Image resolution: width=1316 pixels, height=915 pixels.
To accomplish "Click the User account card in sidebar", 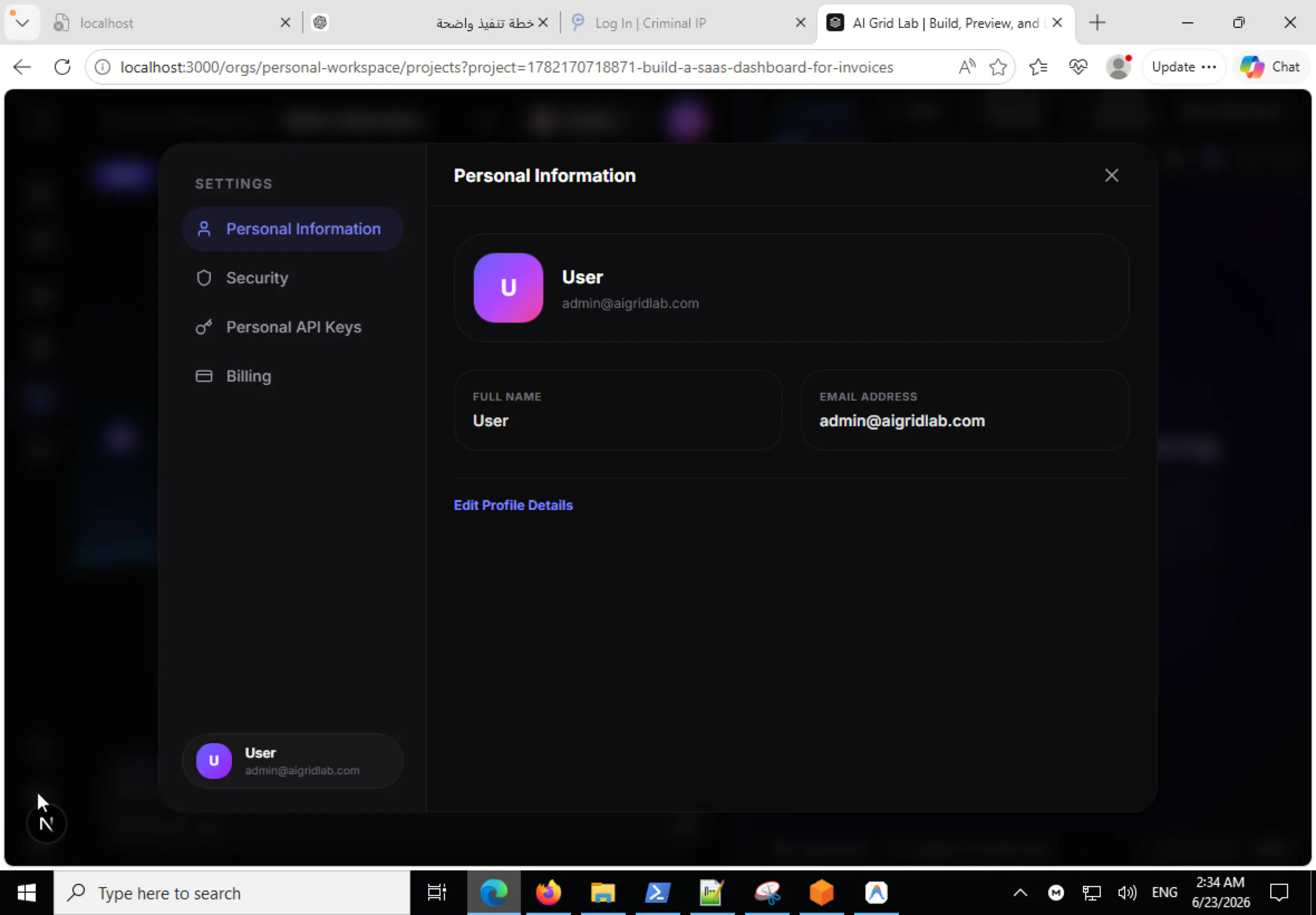I will [292, 761].
